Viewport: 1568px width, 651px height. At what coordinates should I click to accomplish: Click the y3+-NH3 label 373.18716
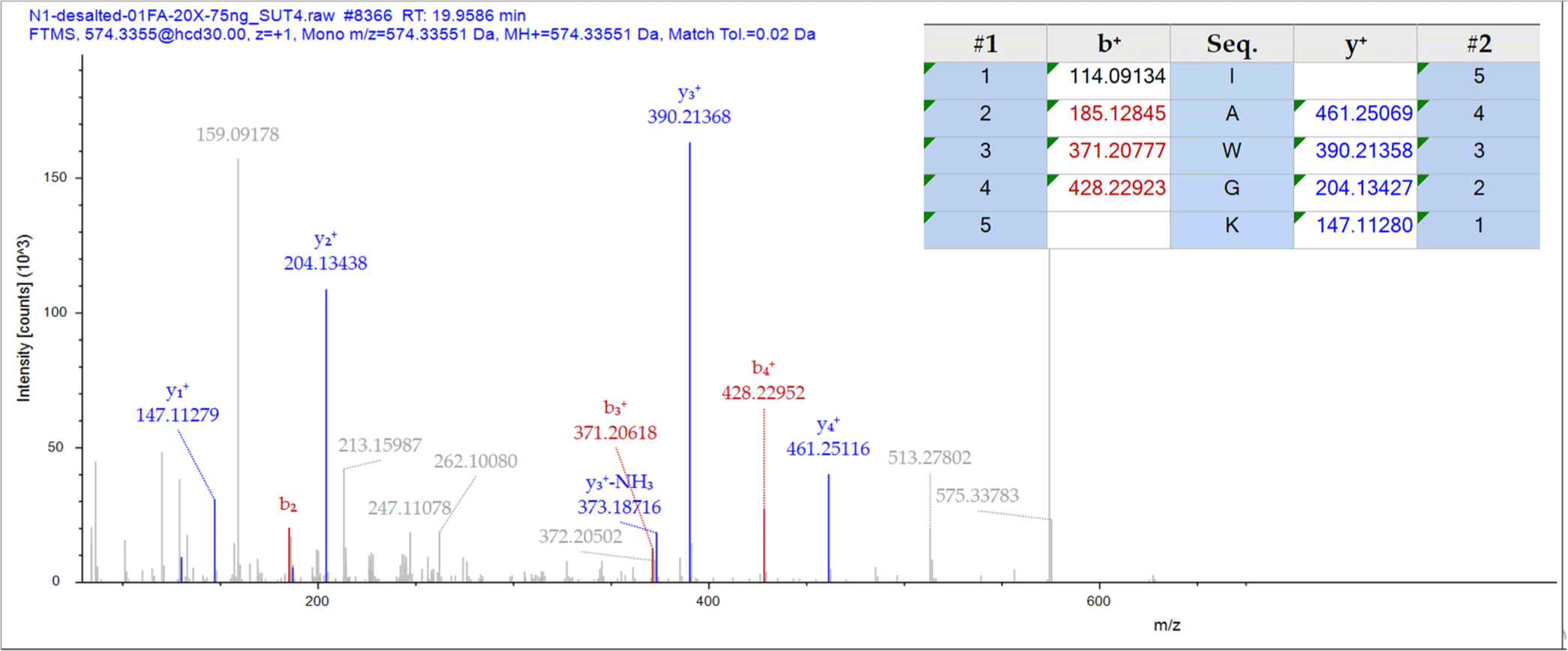(x=619, y=508)
